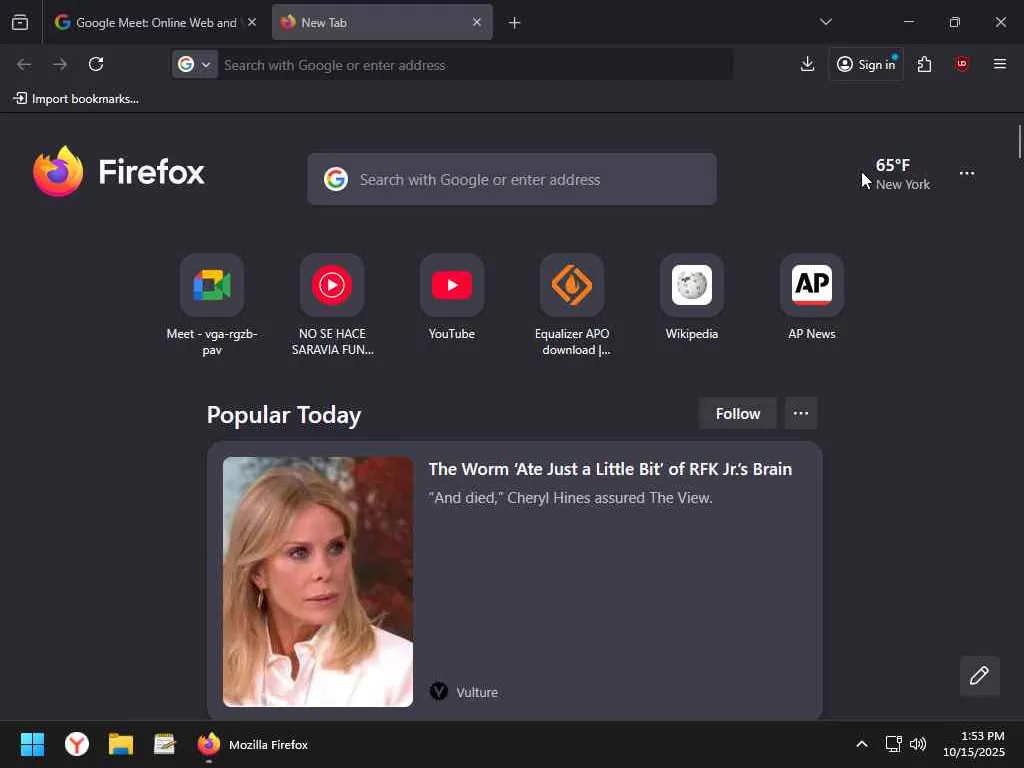Image resolution: width=1024 pixels, height=768 pixels.
Task: Open the Wikipedia shortcut tile
Action: click(x=692, y=298)
